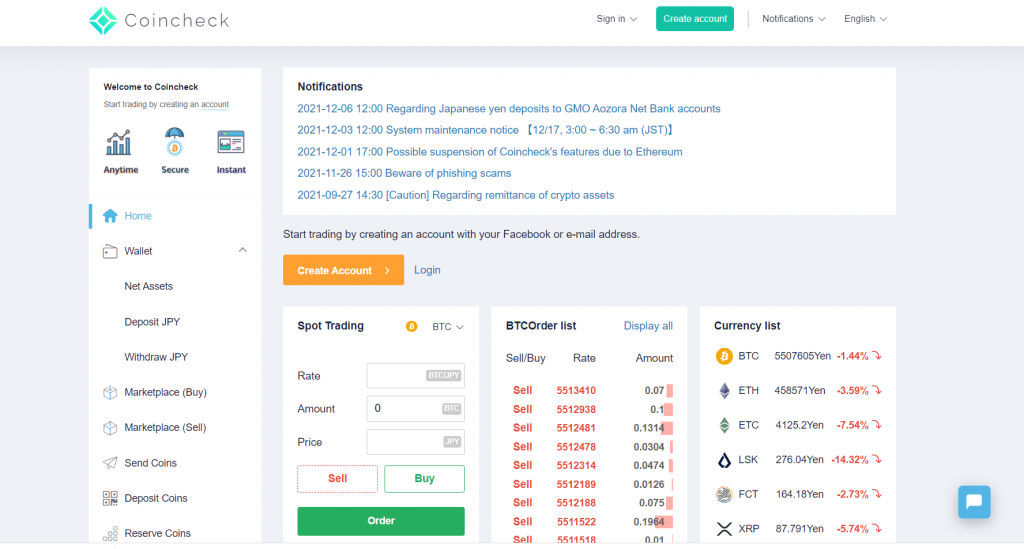Open the remittance of crypto assets caution
This screenshot has width=1024, height=549.
456,195
